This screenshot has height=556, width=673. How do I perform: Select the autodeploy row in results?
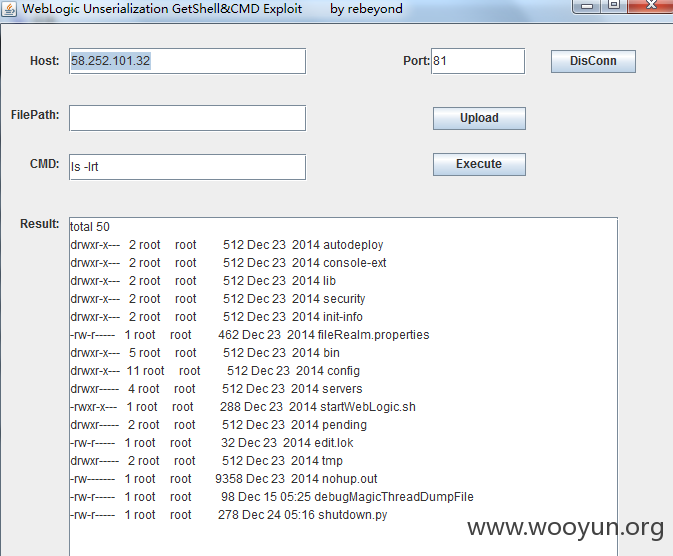tap(227, 245)
